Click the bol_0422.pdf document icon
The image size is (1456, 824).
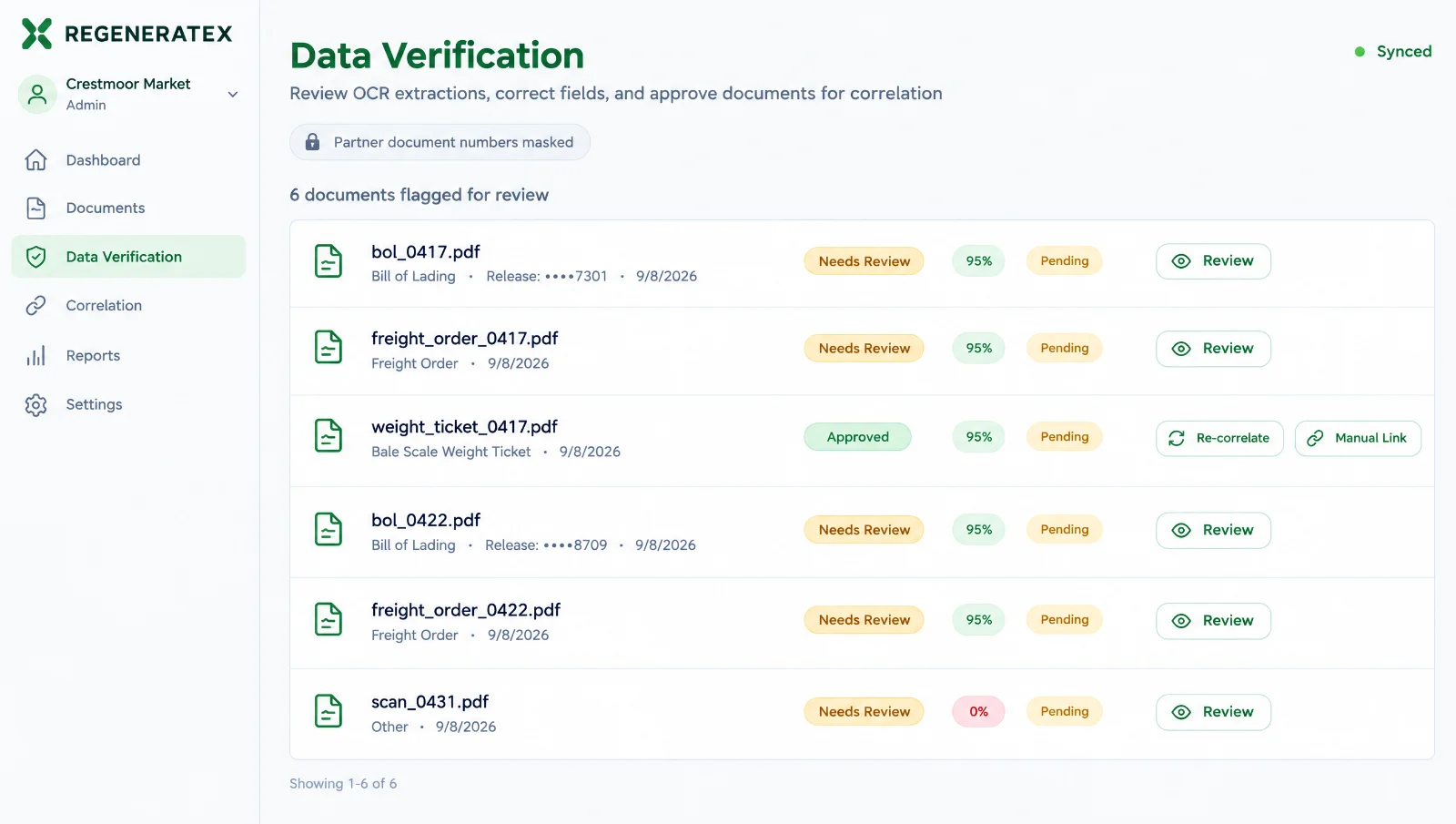328,530
